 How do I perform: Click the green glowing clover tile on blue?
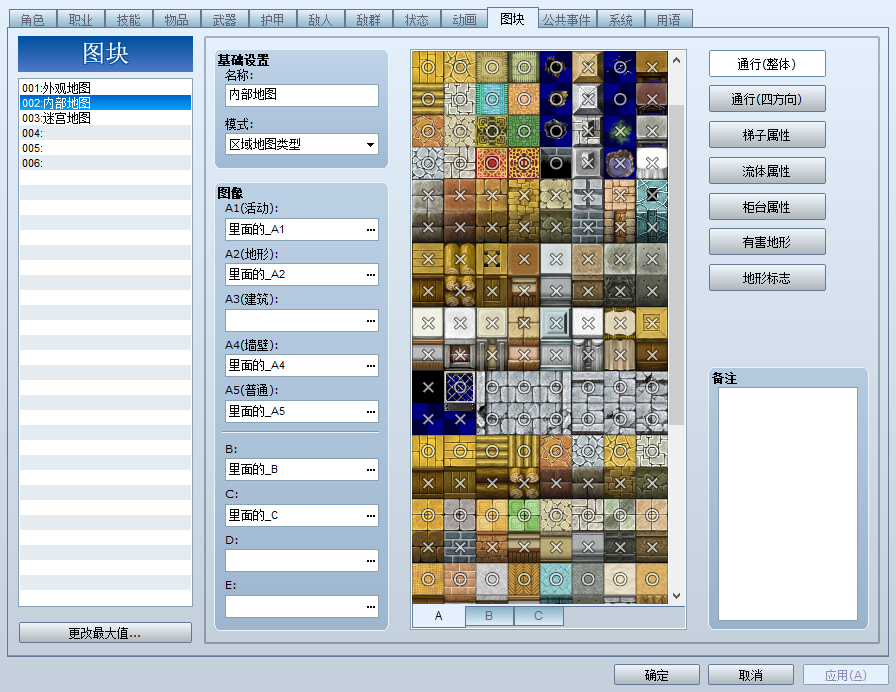point(619,131)
